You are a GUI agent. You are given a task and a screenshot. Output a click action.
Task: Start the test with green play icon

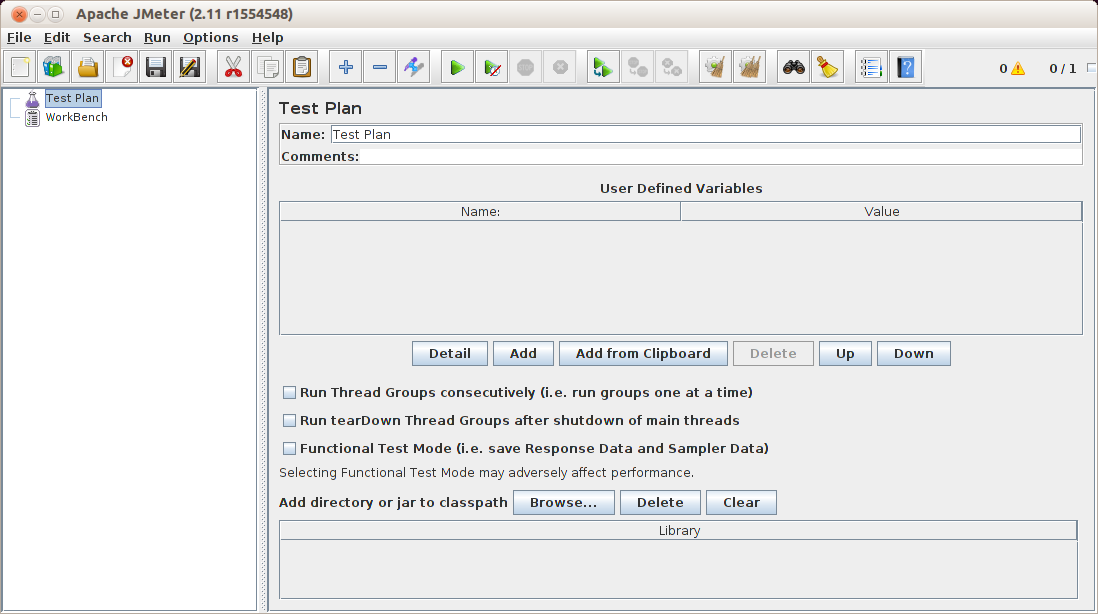coord(457,67)
